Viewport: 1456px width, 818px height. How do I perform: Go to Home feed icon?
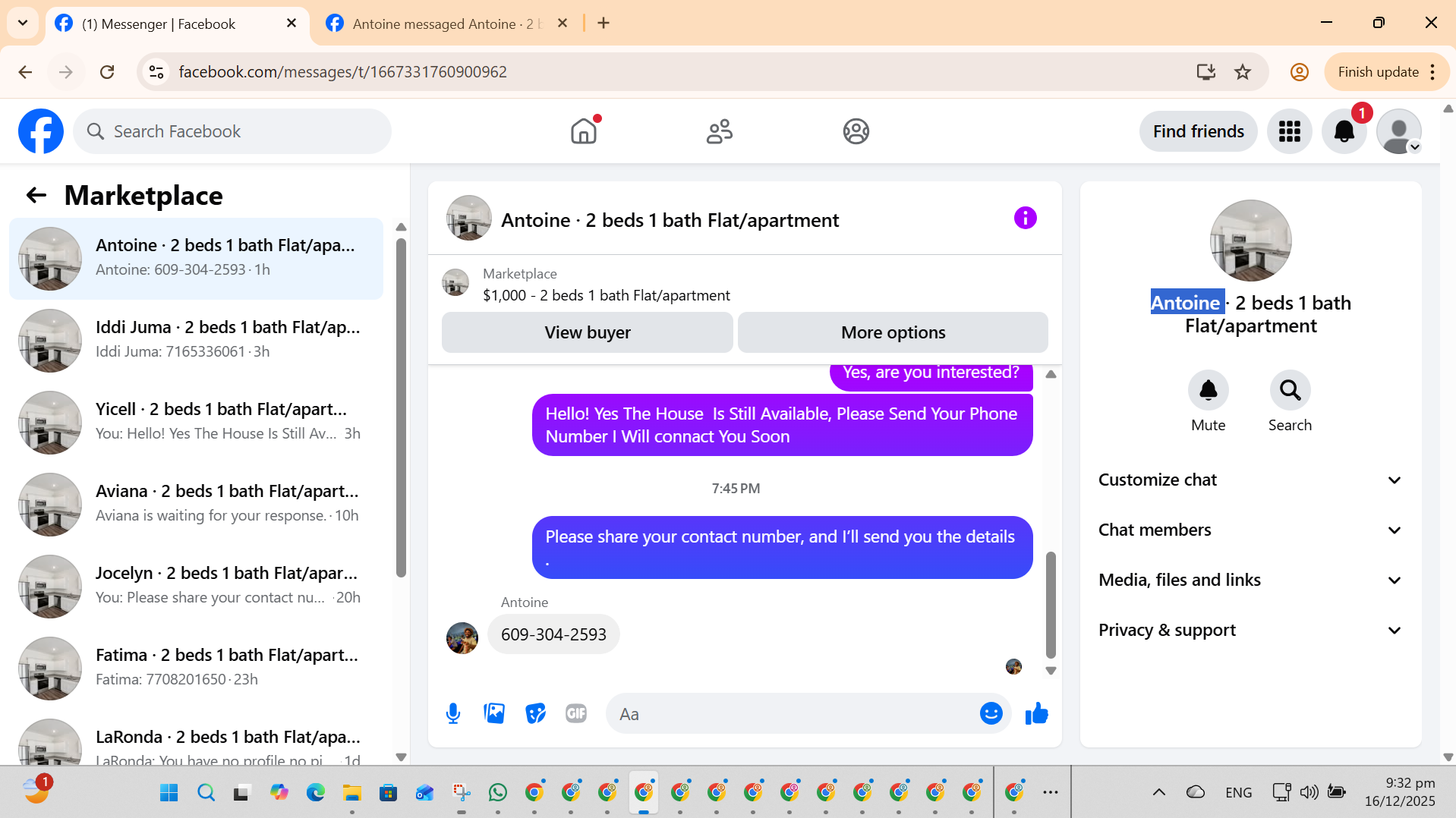click(584, 131)
